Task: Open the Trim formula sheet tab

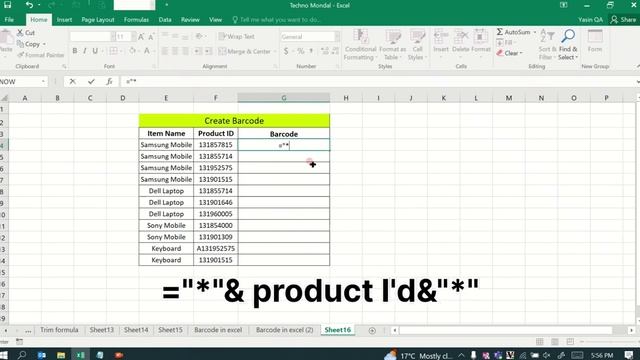Action: [x=59, y=330]
